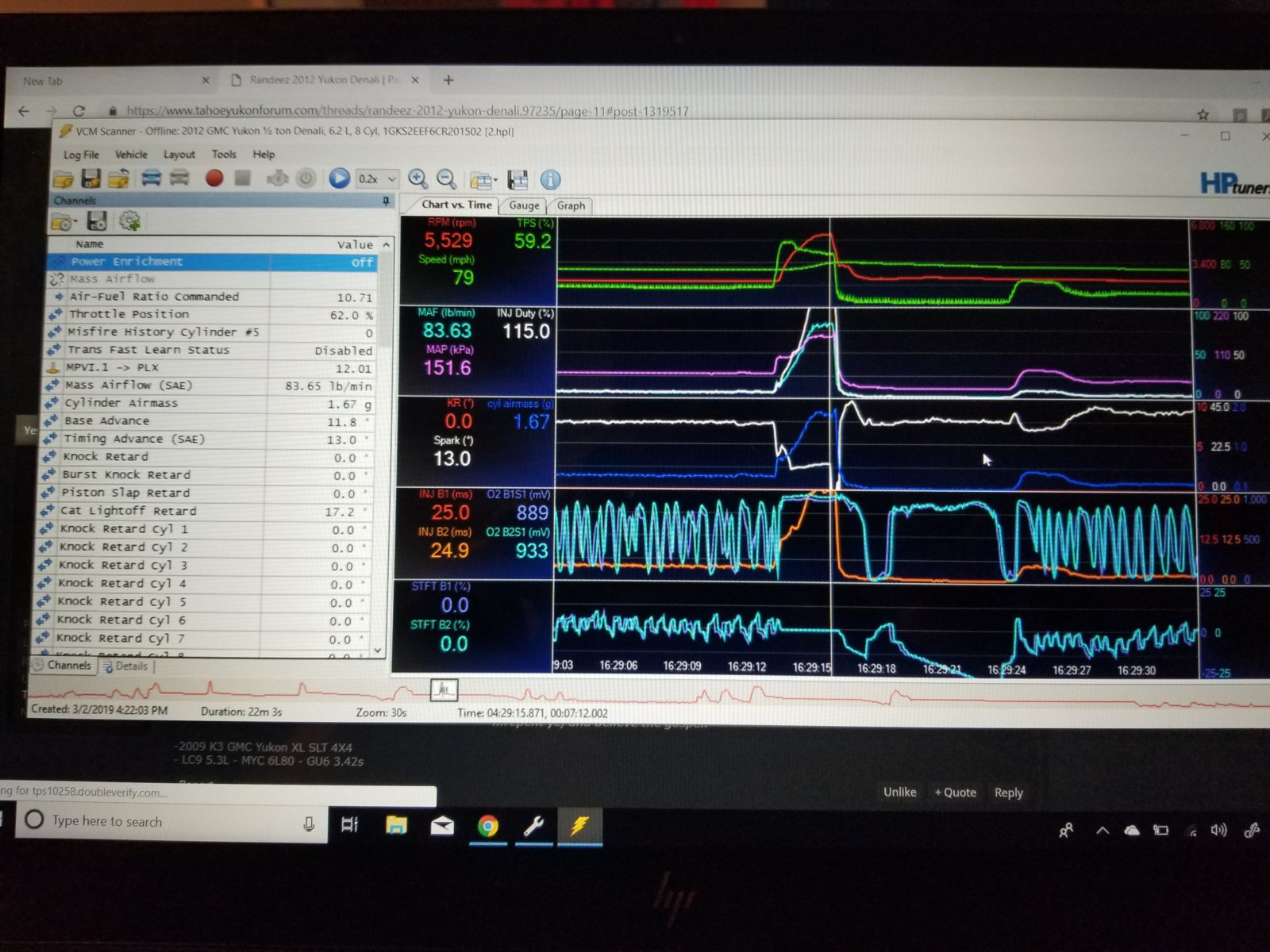The height and width of the screenshot is (952, 1270).
Task: Select the Air-Fuel Ratio Commanded row
Action: 212,297
